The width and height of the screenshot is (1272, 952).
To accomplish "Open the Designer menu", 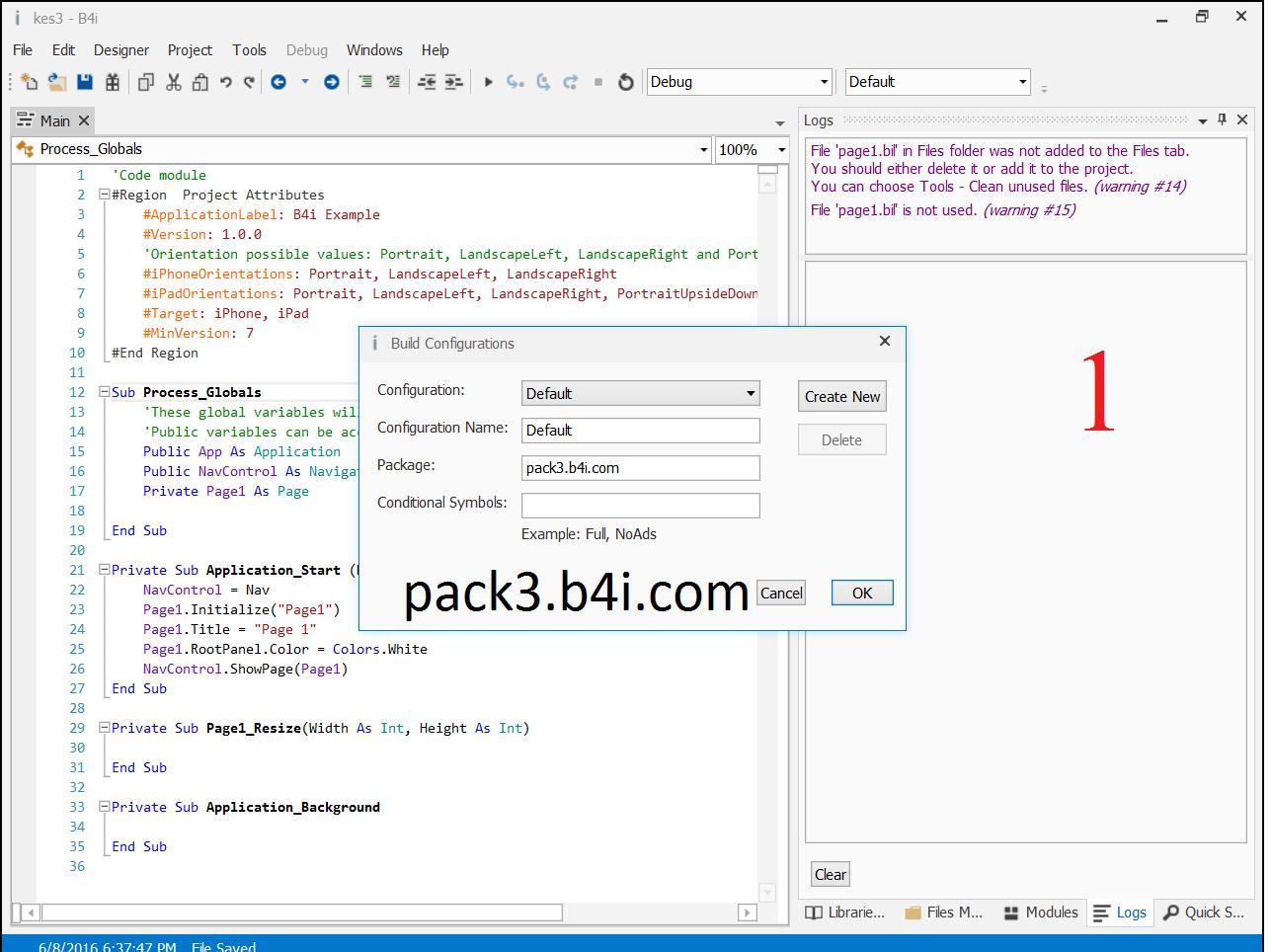I will [121, 50].
